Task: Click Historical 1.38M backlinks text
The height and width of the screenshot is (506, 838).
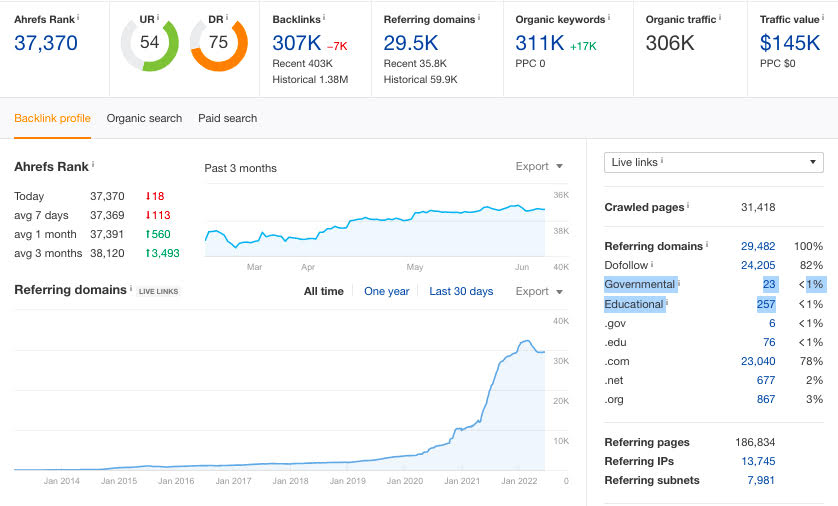Action: tap(310, 80)
